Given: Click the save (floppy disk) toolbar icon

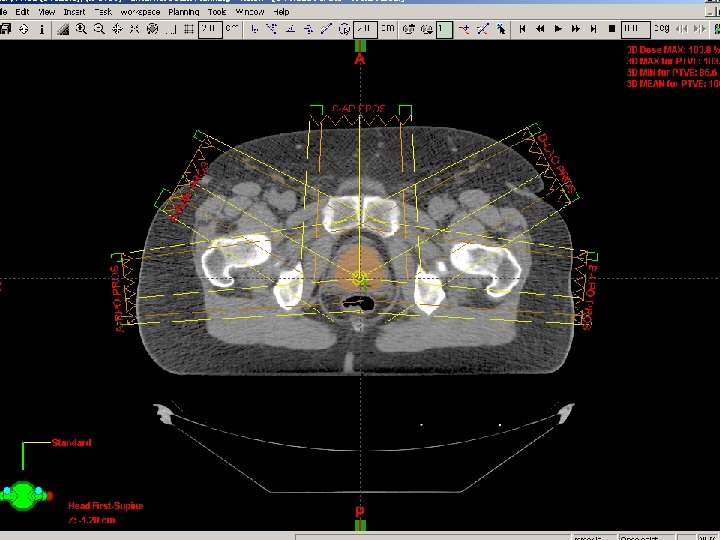Looking at the screenshot, I should point(6,29).
